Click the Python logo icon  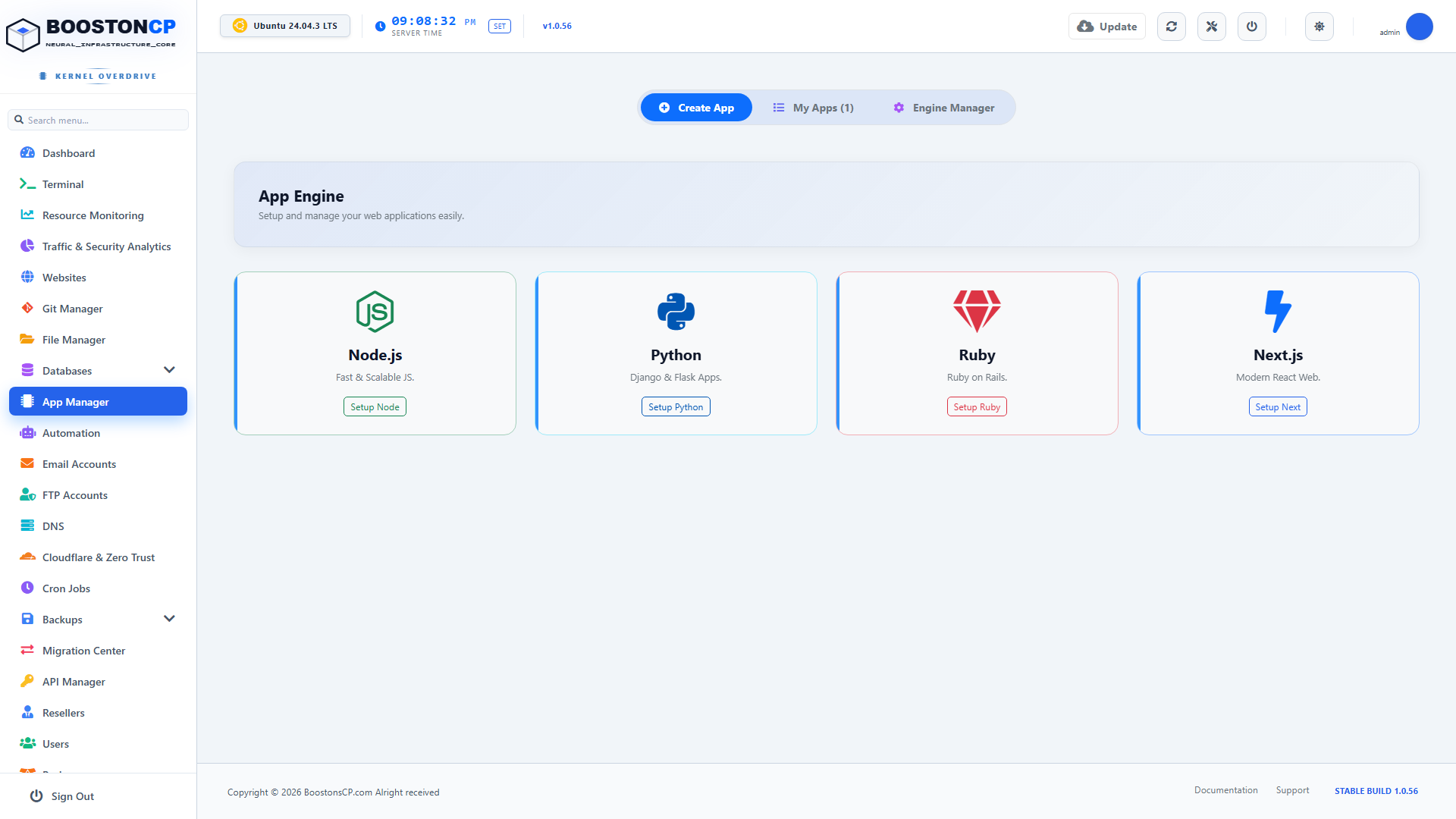tap(676, 312)
